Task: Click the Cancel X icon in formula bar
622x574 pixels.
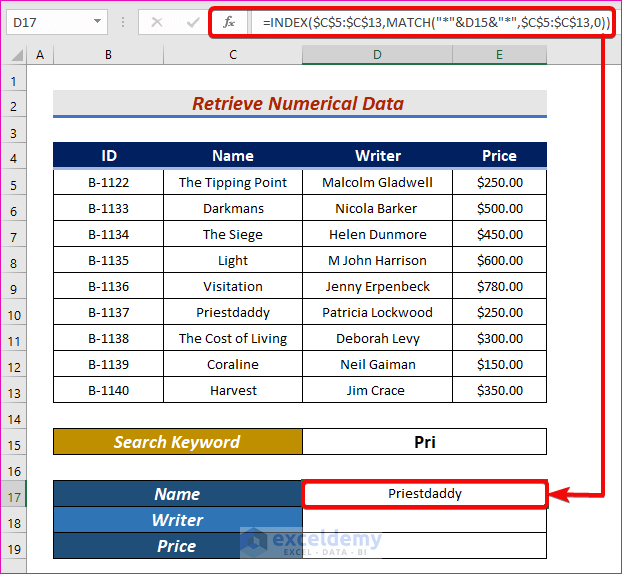Action: coord(157,22)
